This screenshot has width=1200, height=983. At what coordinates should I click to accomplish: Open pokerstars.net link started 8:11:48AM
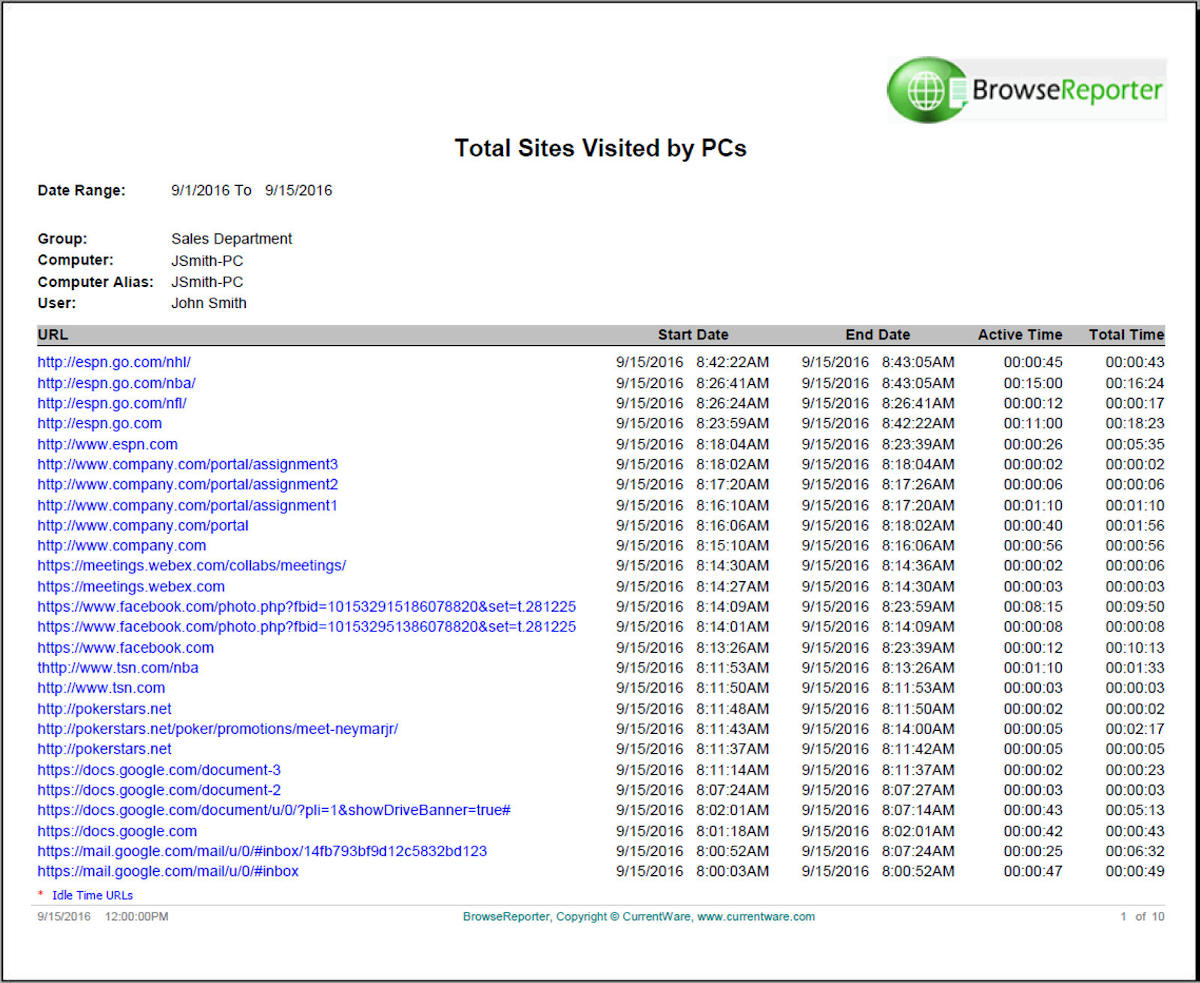coord(104,708)
